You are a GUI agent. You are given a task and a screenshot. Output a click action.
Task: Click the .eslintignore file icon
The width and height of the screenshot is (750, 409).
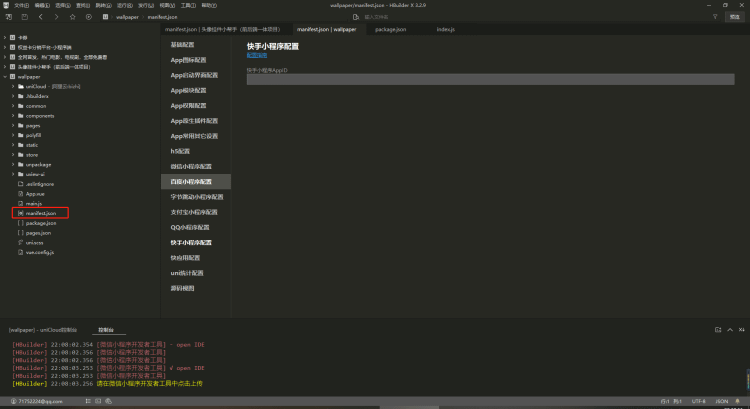[21, 184]
